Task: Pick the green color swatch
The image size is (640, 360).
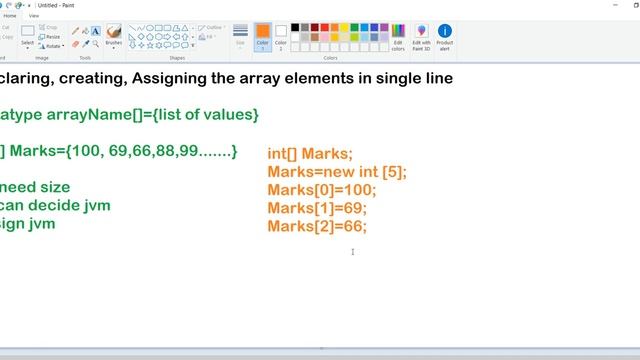Action: coord(354,27)
